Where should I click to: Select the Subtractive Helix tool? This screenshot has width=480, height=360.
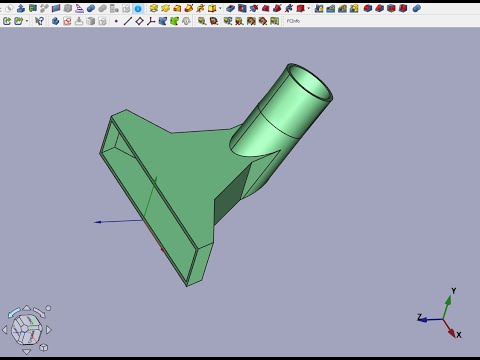tap(289, 8)
